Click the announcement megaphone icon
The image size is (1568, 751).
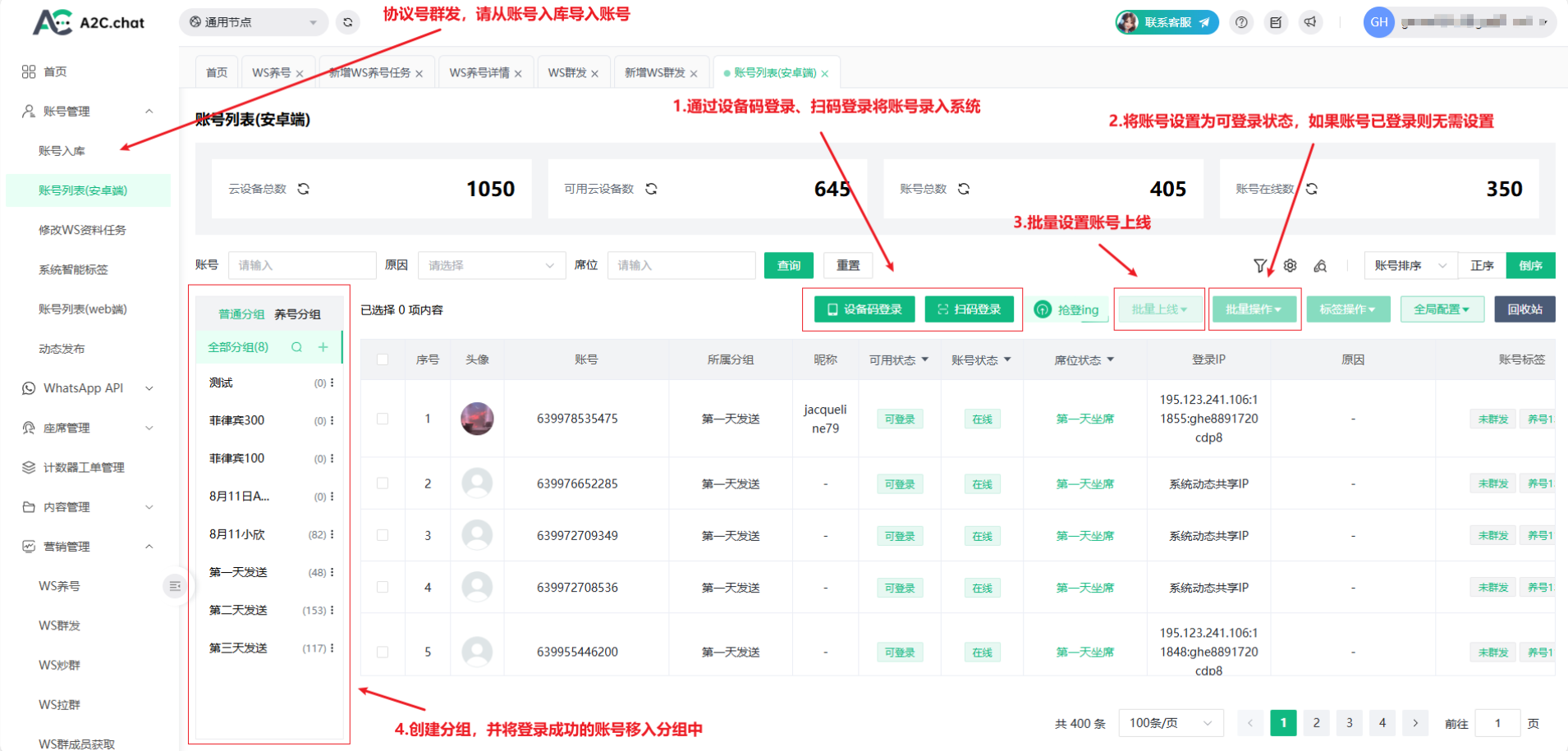tap(1310, 22)
